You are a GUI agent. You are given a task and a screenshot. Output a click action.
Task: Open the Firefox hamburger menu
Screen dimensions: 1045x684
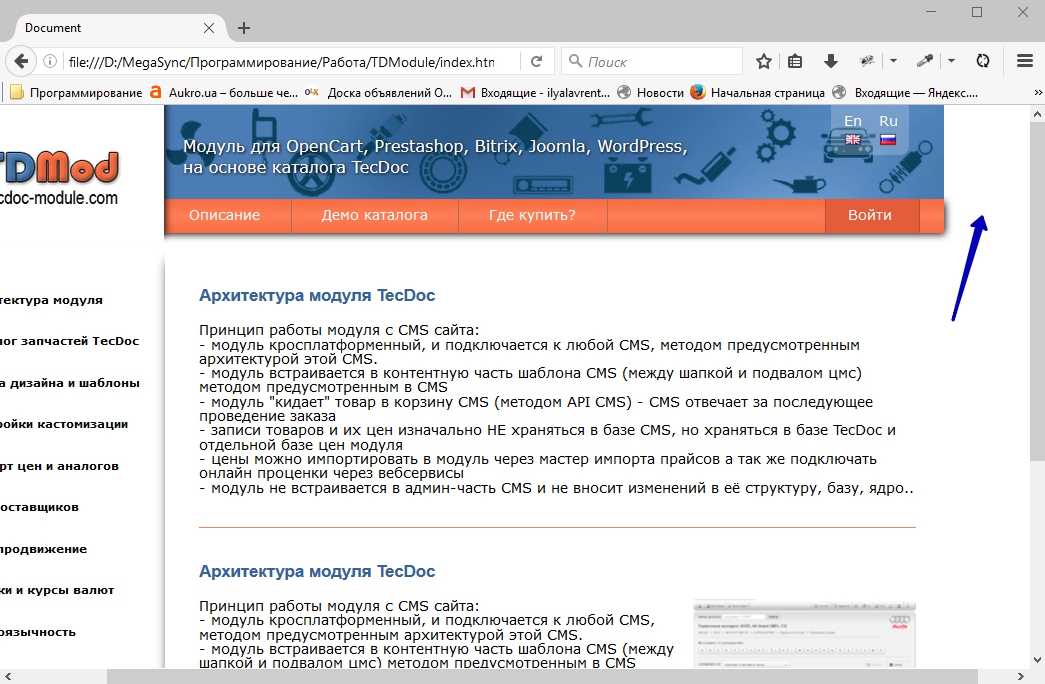click(x=1024, y=61)
